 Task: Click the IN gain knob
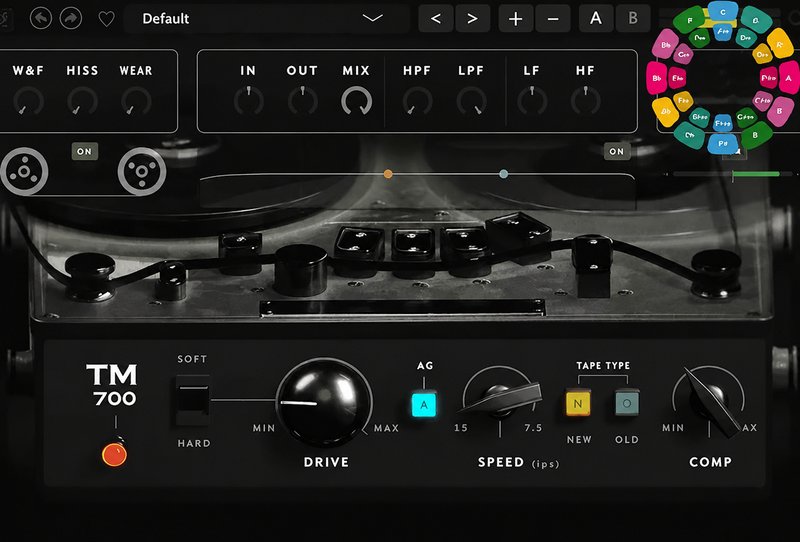coord(248,101)
